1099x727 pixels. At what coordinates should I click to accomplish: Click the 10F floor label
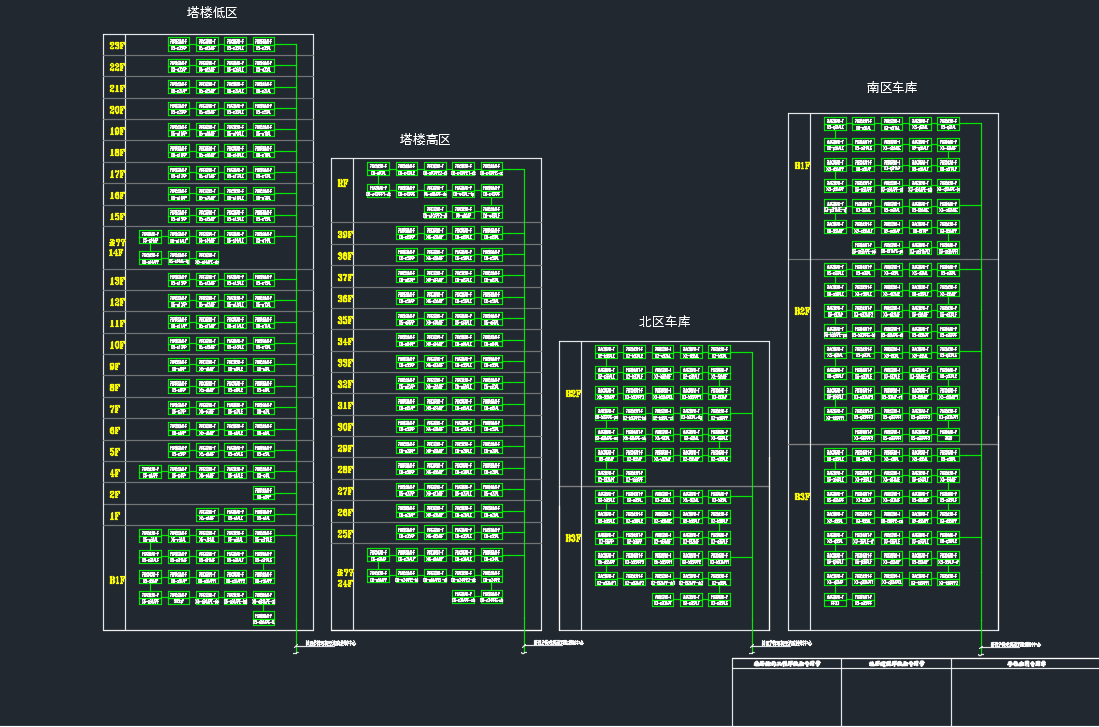(117, 345)
